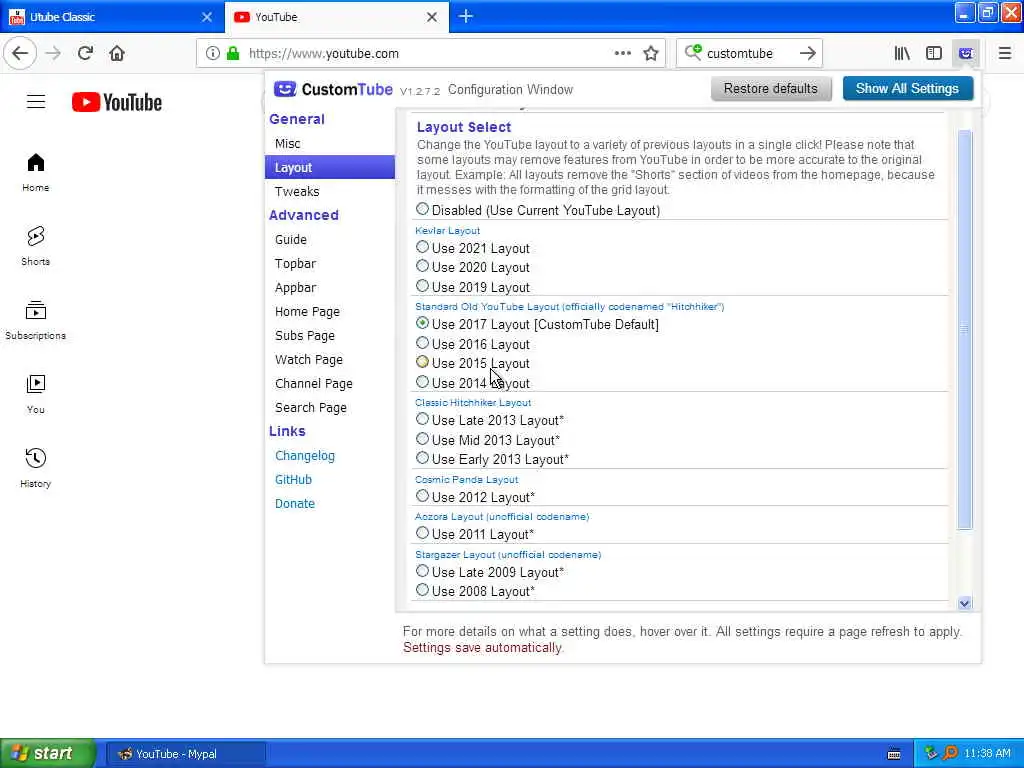
Task: Open You section in YouTube sidebar
Action: click(35, 394)
